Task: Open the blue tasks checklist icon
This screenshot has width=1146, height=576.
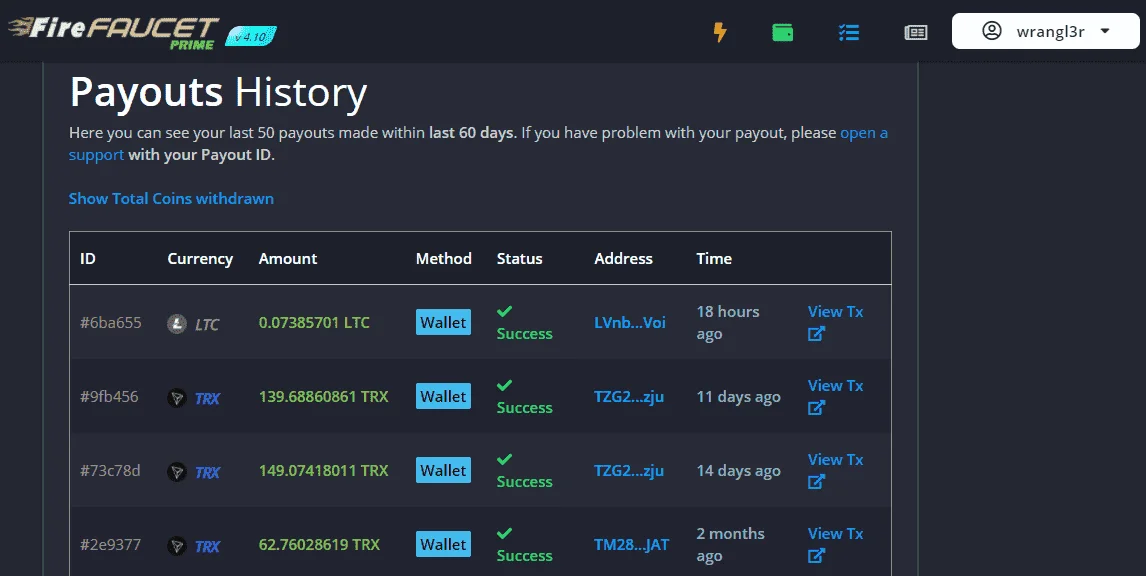Action: tap(849, 32)
